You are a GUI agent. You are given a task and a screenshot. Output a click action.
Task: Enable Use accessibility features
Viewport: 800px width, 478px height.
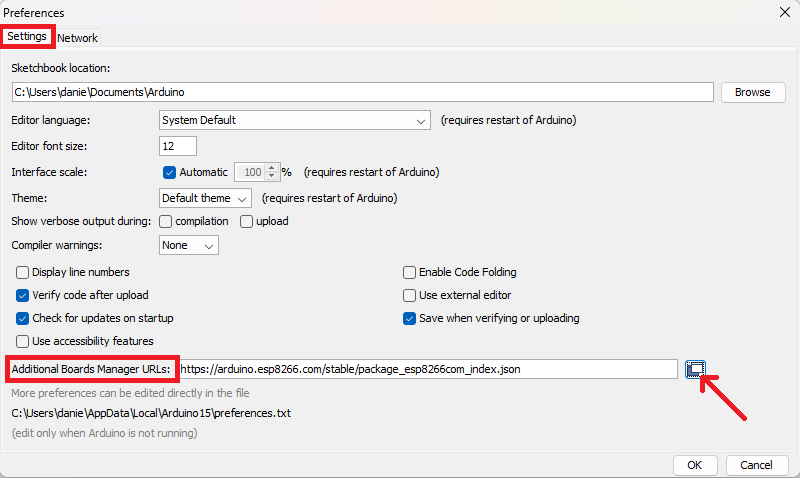click(22, 341)
